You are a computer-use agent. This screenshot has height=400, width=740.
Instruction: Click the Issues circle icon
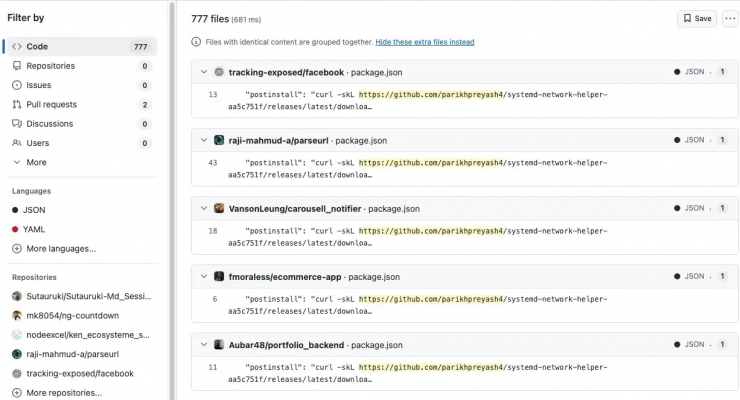(17, 85)
